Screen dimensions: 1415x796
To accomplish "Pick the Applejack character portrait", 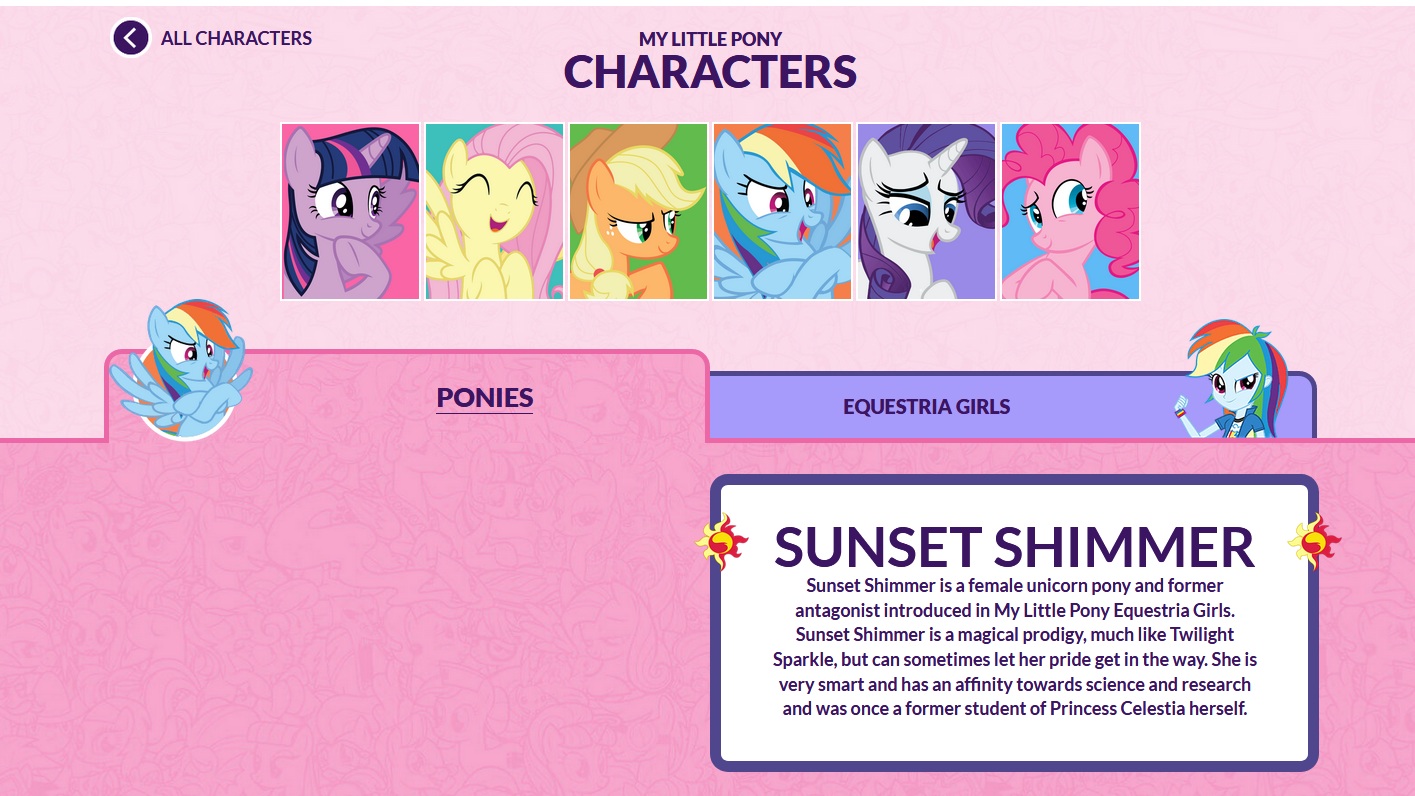I will 639,211.
